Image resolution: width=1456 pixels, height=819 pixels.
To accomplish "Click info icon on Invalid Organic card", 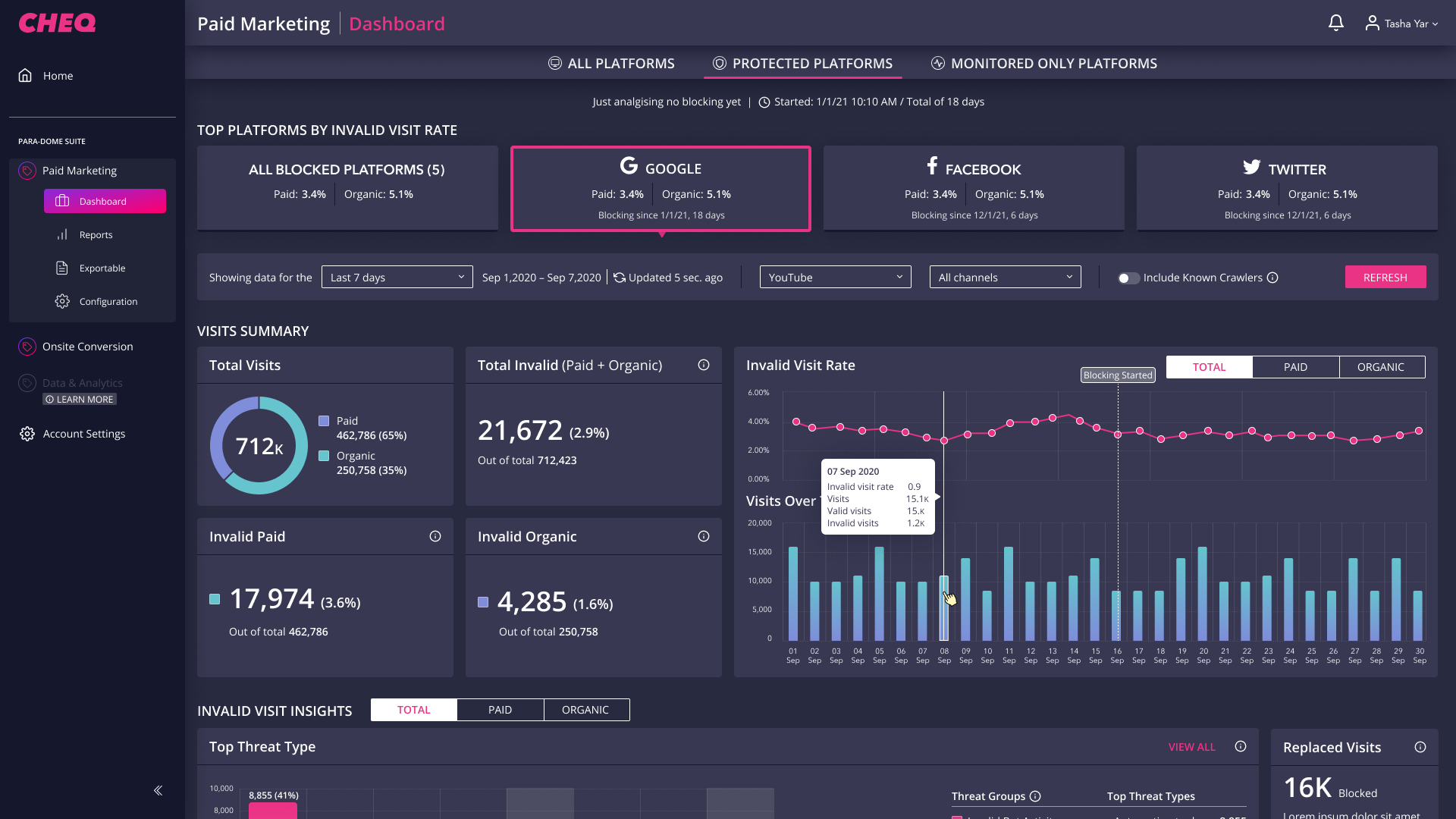I will pos(704,536).
